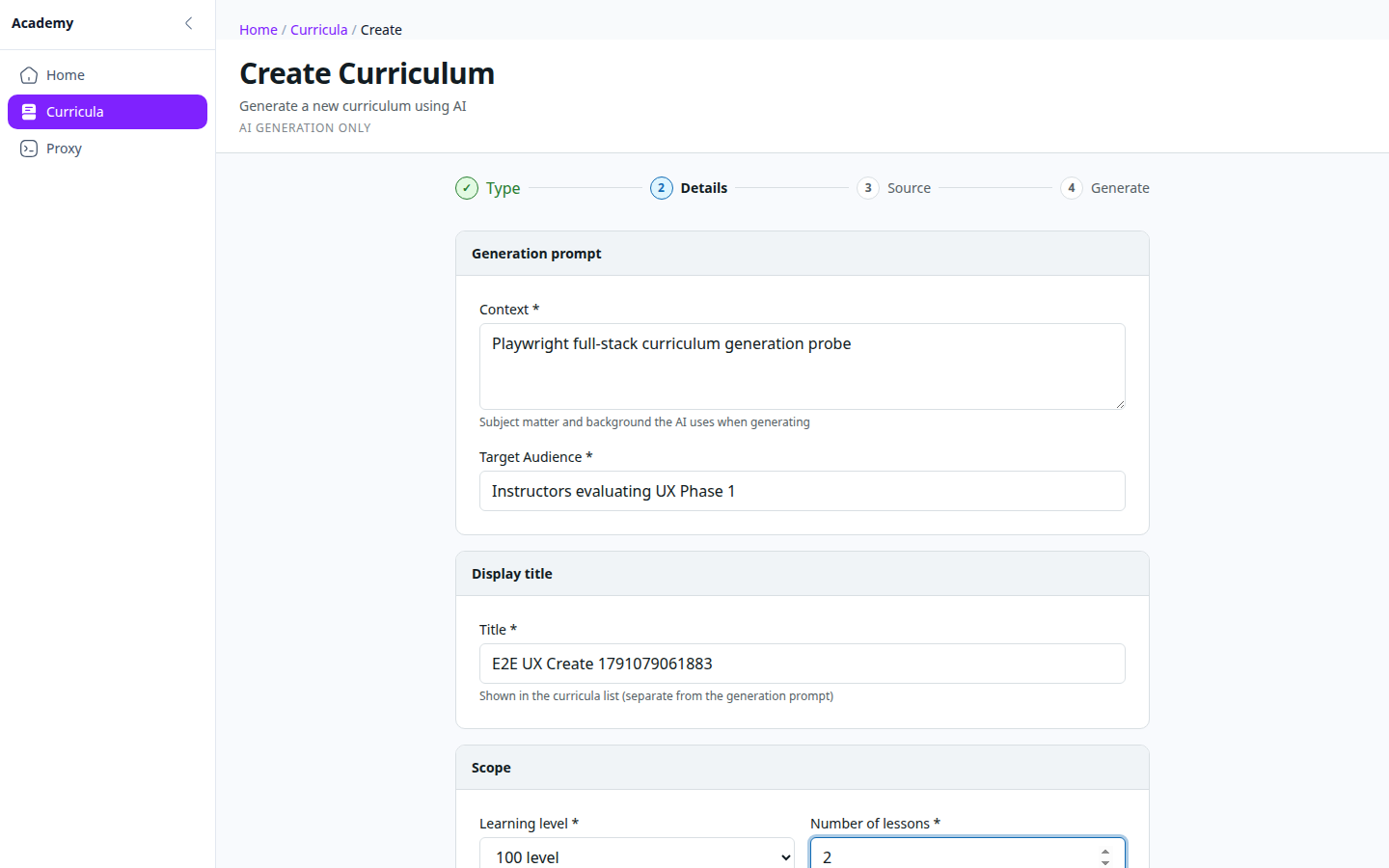1389x868 pixels.
Task: Click the 'Shown in the curricula list' hint
Action: click(x=656, y=696)
